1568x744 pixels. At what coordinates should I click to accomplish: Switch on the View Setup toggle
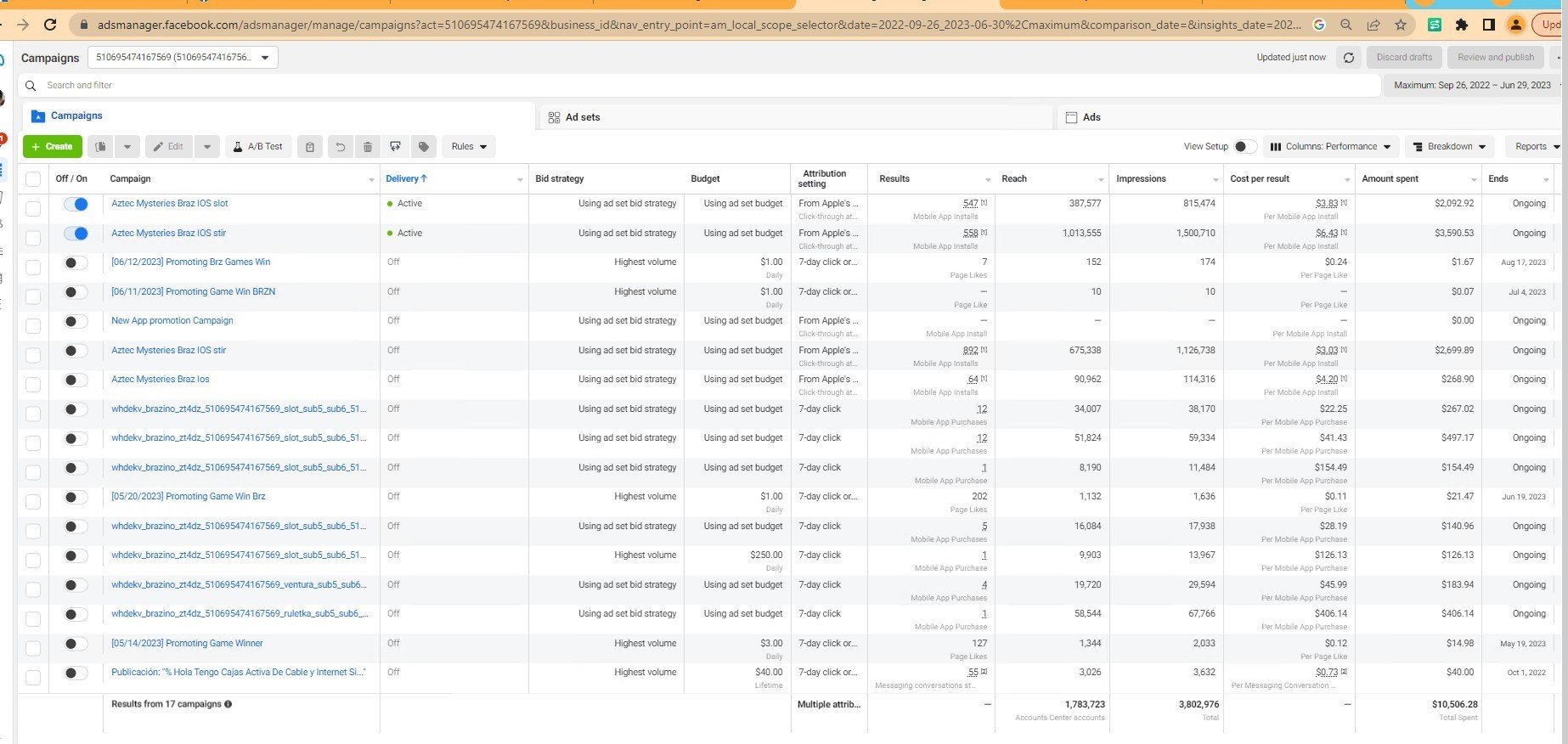click(1244, 147)
